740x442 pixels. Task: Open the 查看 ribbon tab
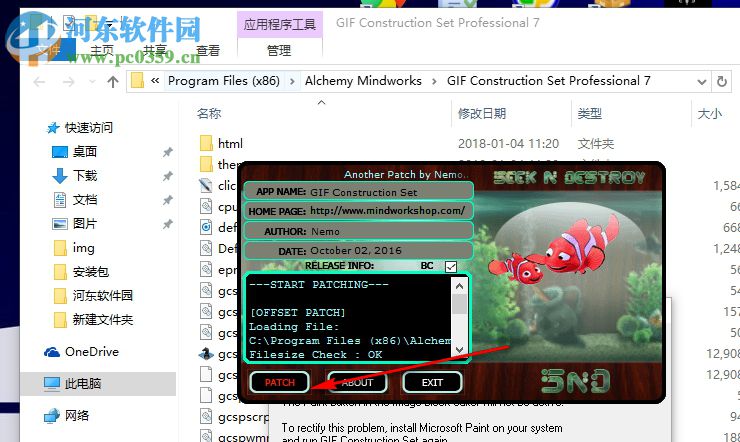[x=208, y=50]
